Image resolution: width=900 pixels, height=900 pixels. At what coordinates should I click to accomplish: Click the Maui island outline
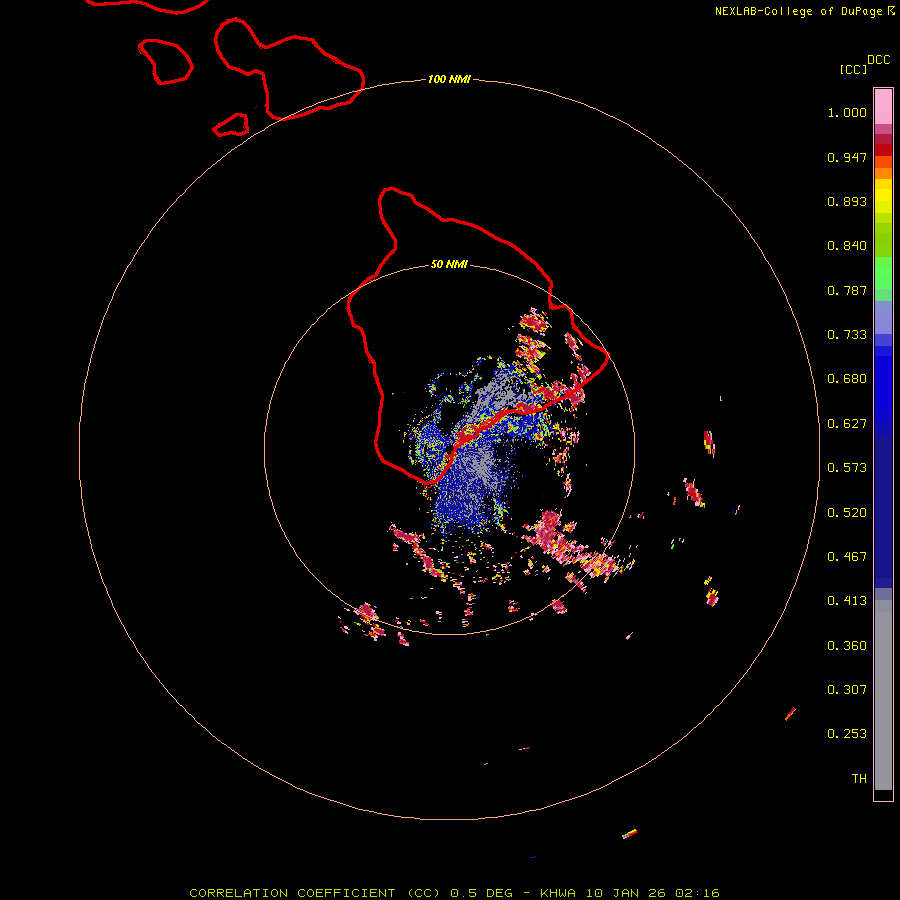[289, 69]
